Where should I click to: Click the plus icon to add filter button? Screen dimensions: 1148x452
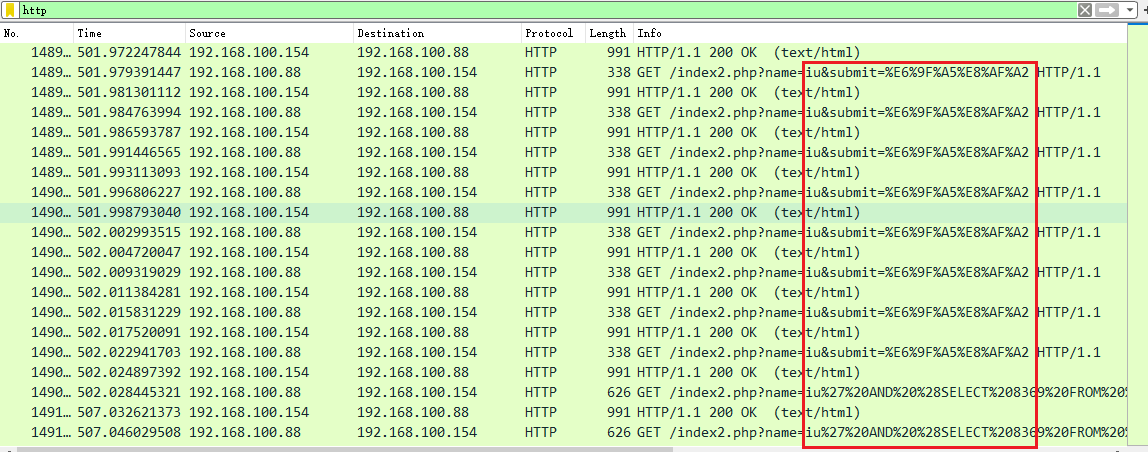coord(1143,10)
